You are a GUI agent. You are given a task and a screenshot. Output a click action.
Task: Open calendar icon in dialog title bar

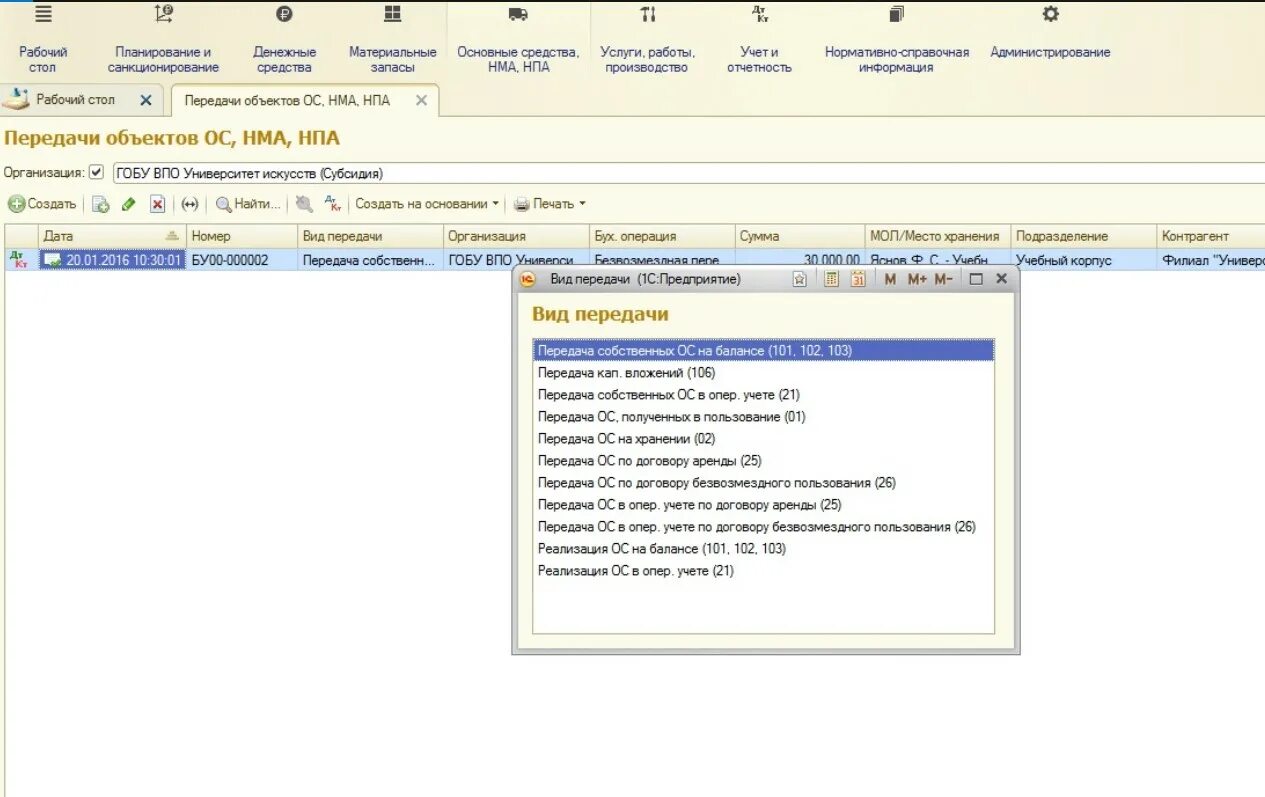[858, 280]
